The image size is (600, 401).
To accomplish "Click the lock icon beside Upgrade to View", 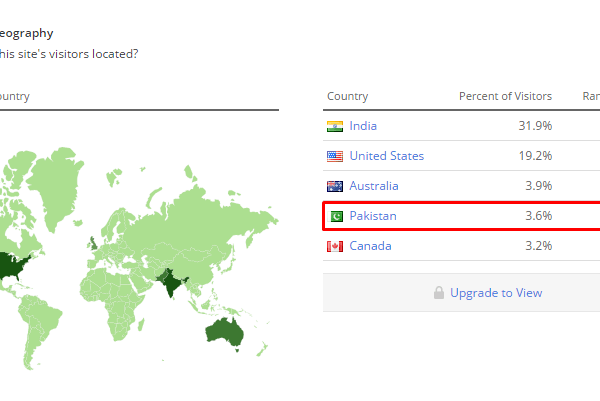I will [439, 293].
